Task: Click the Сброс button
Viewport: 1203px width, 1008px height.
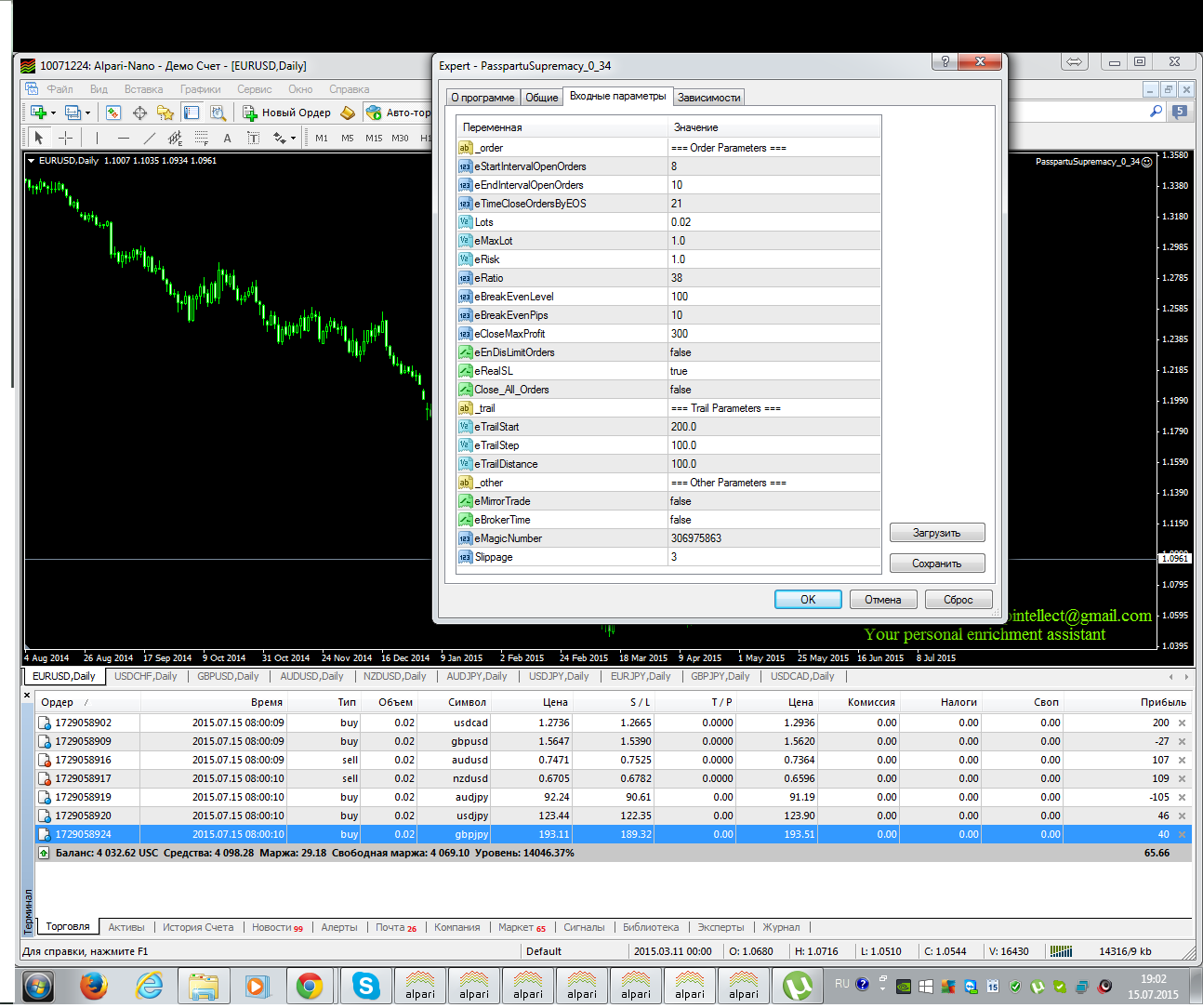Action: click(958, 600)
